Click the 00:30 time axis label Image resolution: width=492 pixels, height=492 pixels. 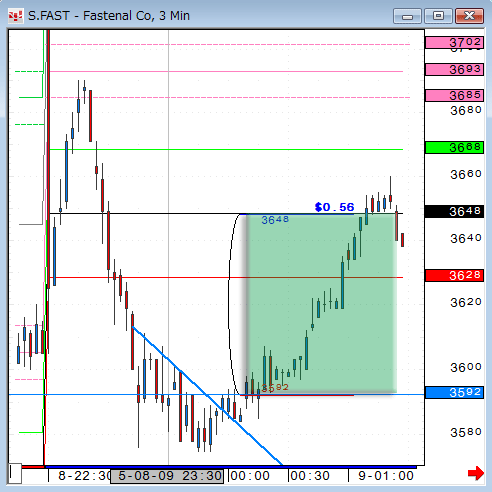point(310,476)
